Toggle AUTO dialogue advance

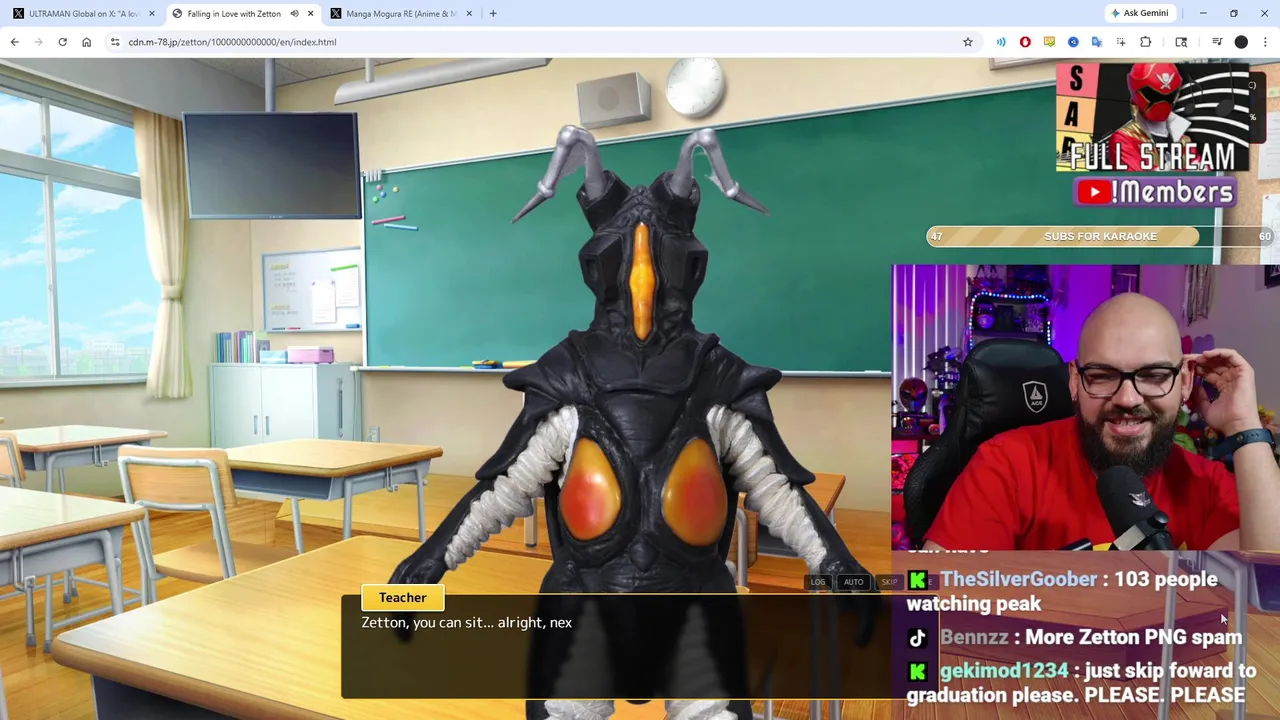853,582
